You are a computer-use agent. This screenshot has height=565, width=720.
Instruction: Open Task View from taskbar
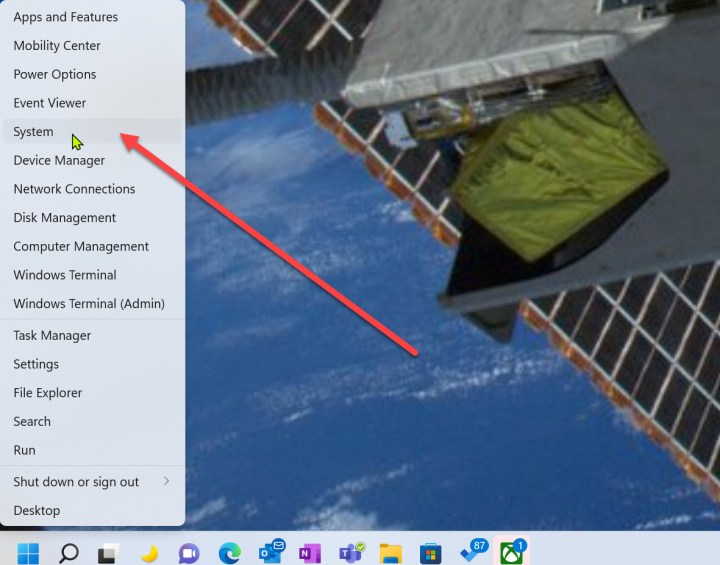coord(108,552)
